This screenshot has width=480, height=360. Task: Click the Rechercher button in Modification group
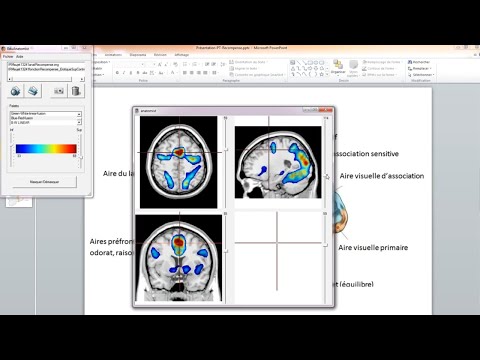coord(419,62)
